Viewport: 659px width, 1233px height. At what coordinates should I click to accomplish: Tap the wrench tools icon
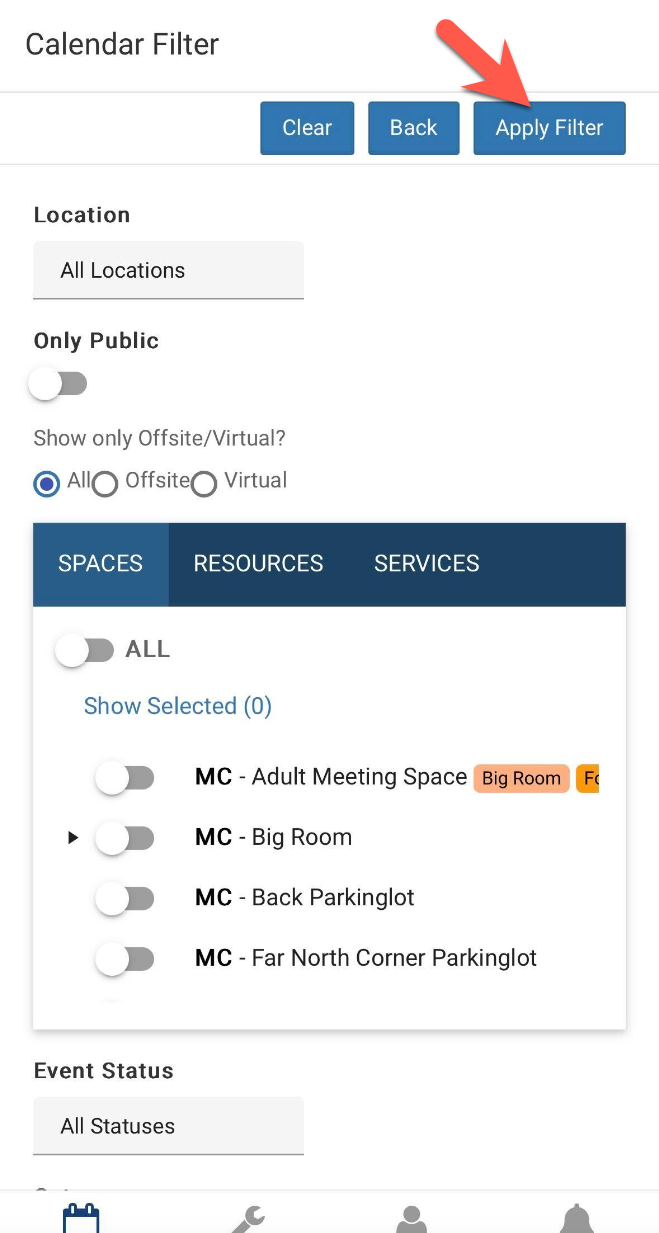click(x=247, y=1218)
